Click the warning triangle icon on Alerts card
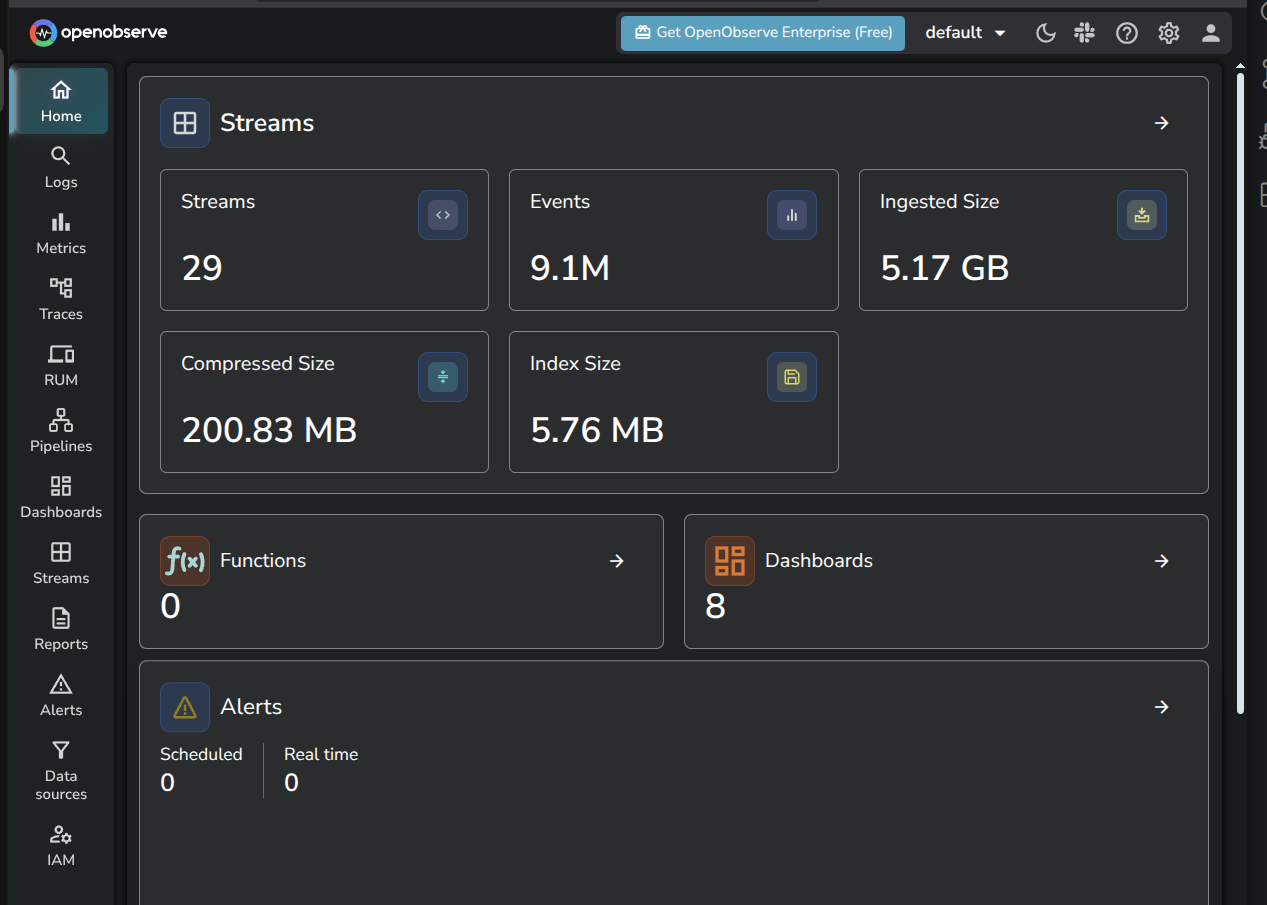 pos(185,707)
